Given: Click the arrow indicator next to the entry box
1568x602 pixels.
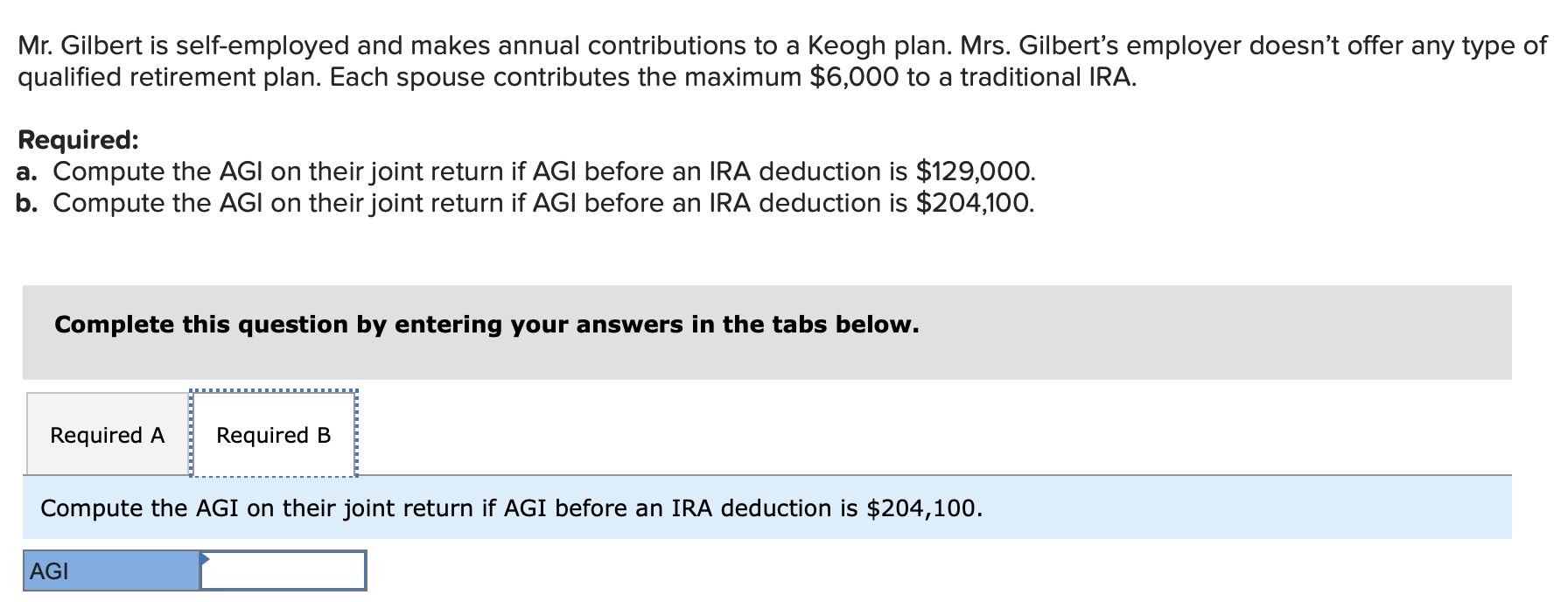Looking at the screenshot, I should [204, 560].
